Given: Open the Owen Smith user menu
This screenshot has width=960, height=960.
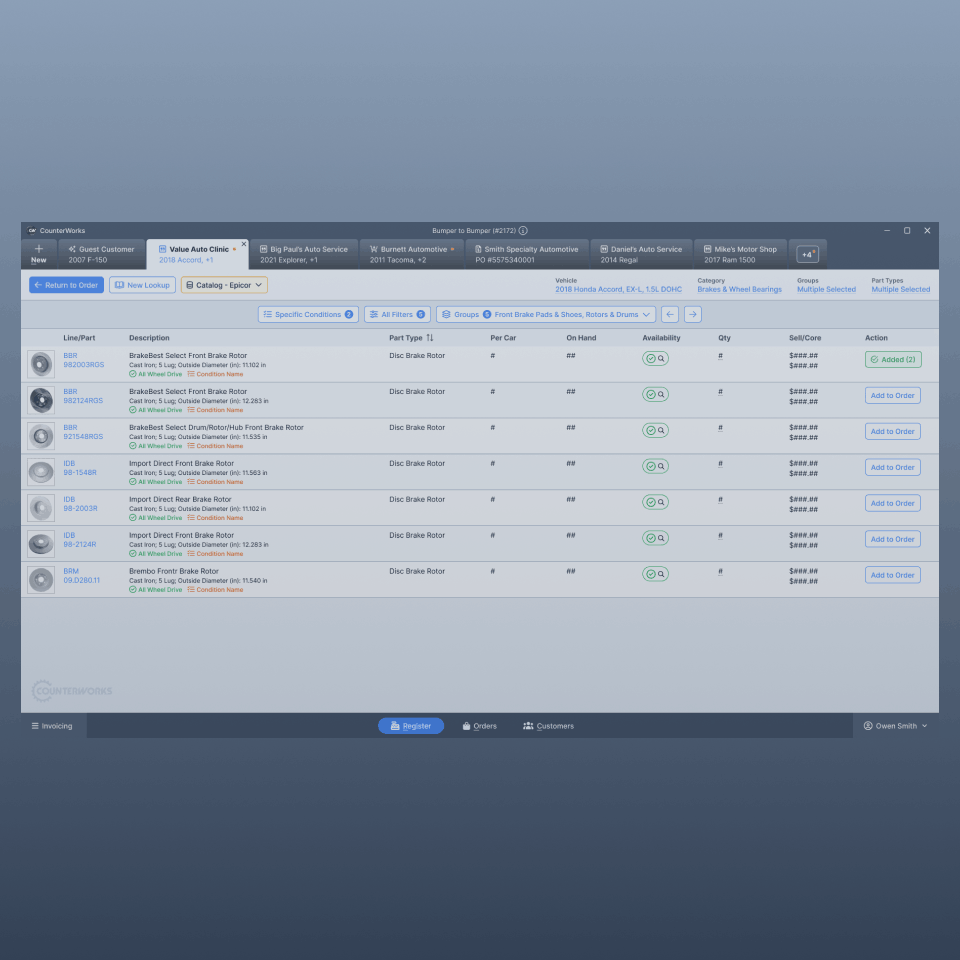Looking at the screenshot, I should (x=895, y=726).
